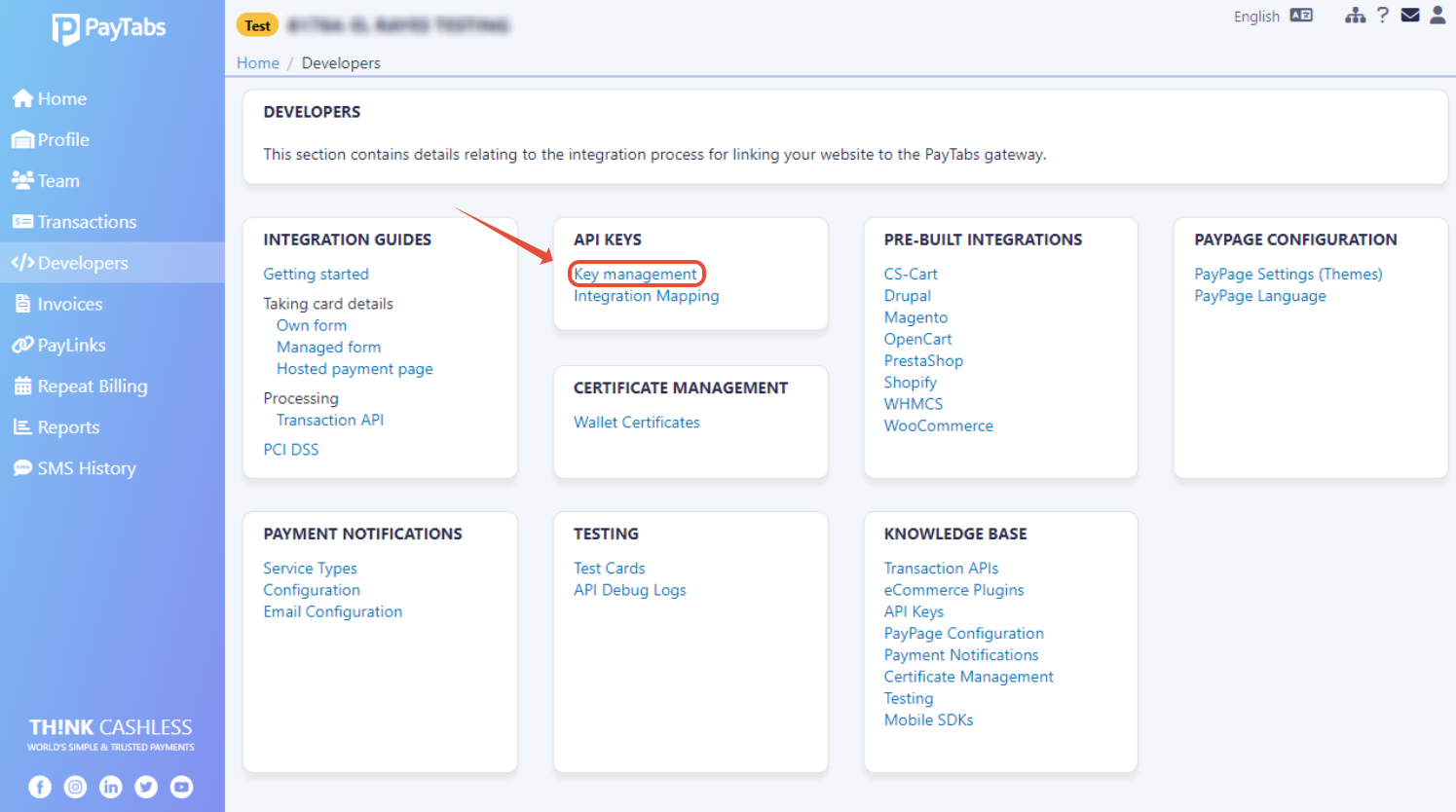Open Repeat Billing in the sidebar
1456x812 pixels.
point(112,387)
